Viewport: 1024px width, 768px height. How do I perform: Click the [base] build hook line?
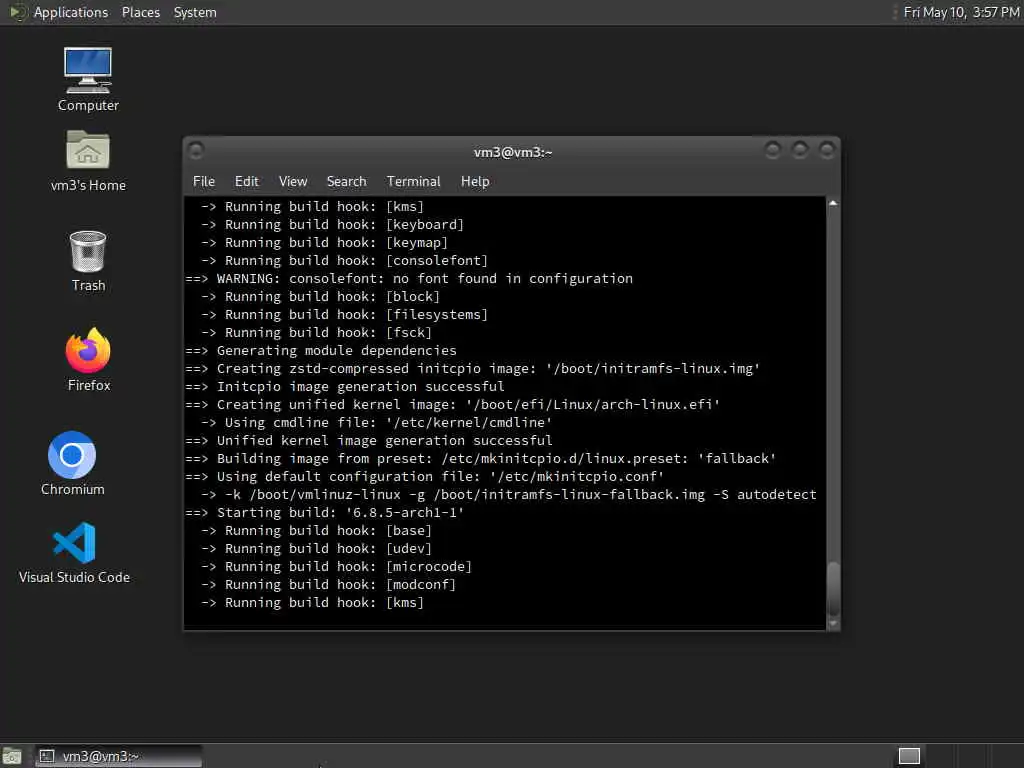point(317,531)
